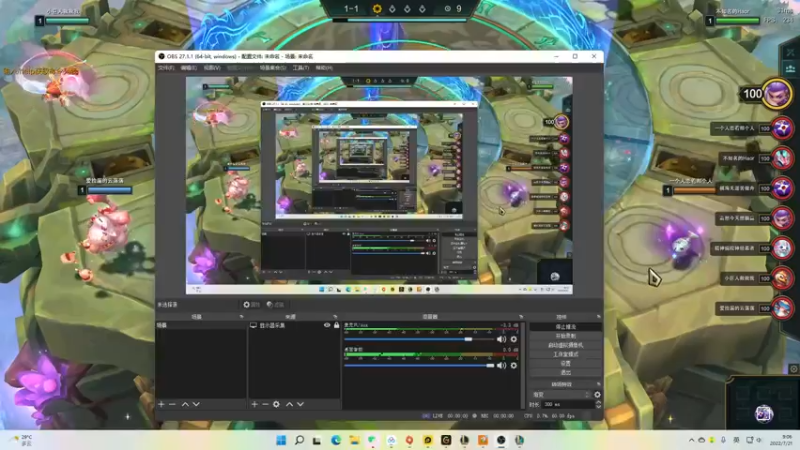The height and width of the screenshot is (450, 800).
Task: Click the 停止推流 button
Action: [565, 327]
